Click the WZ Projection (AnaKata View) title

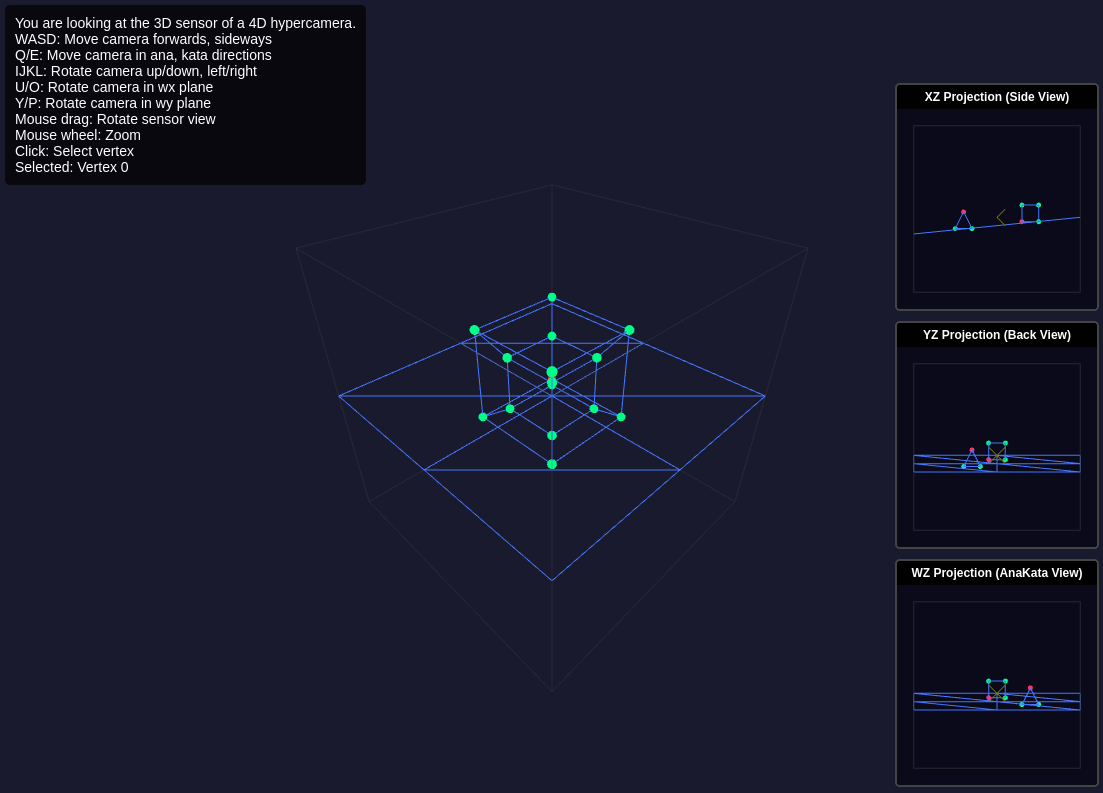coord(996,573)
